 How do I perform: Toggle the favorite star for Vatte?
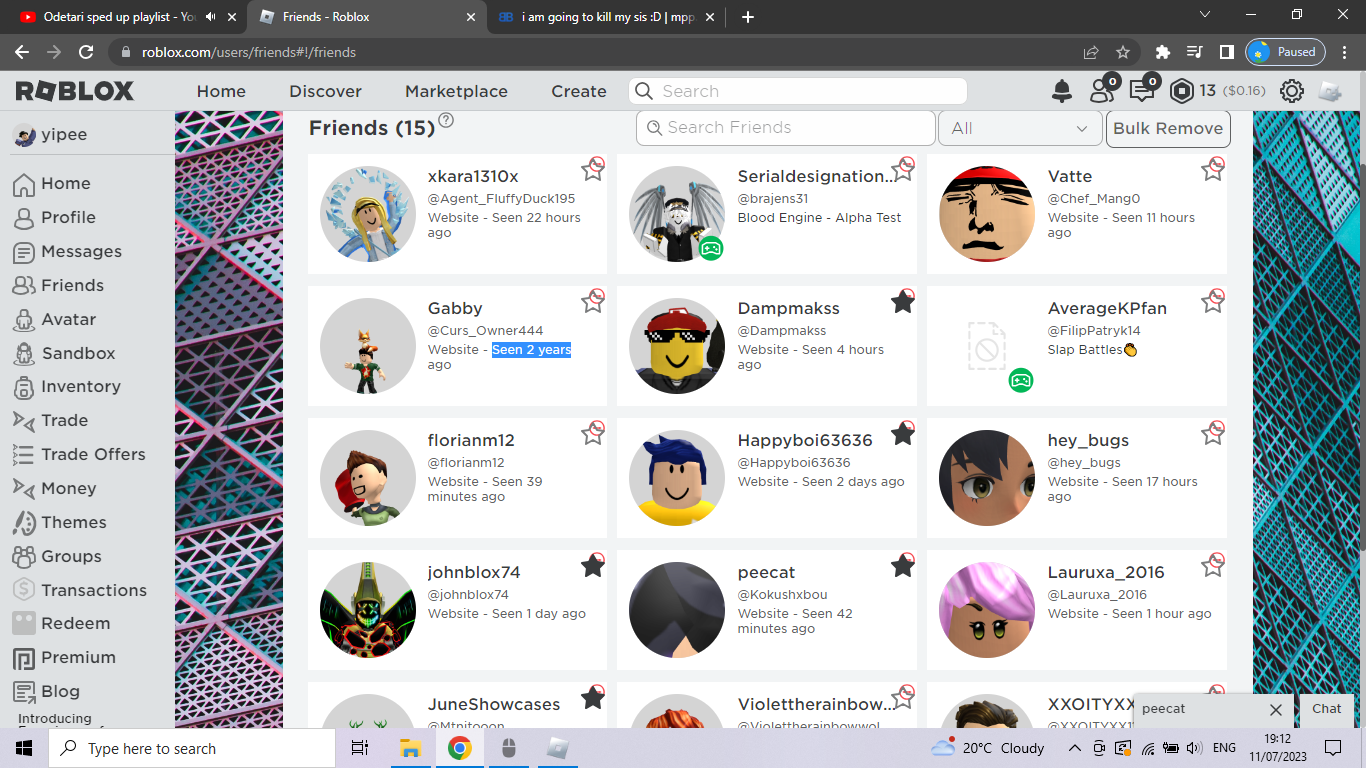point(1213,169)
